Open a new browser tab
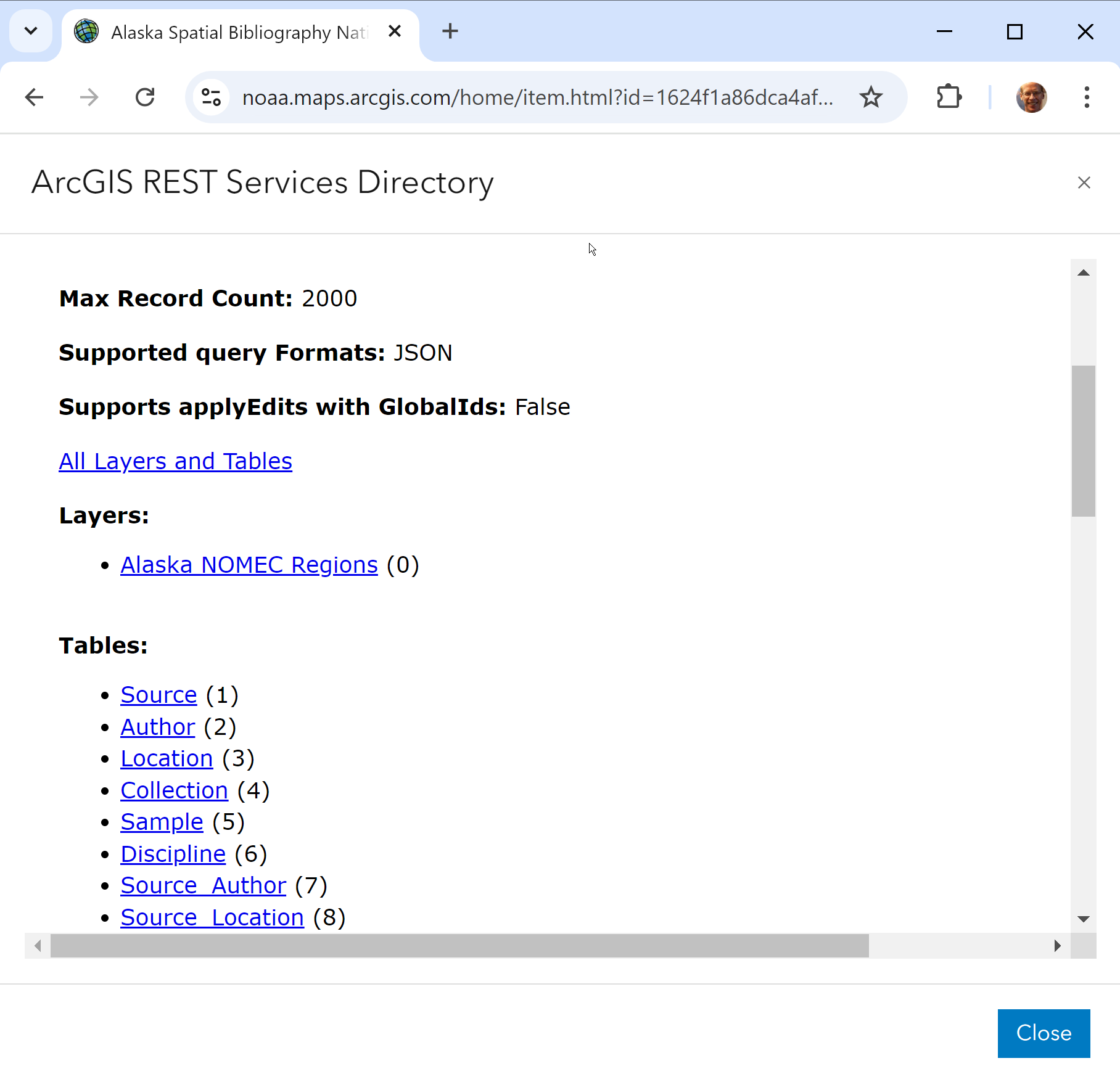 (450, 31)
